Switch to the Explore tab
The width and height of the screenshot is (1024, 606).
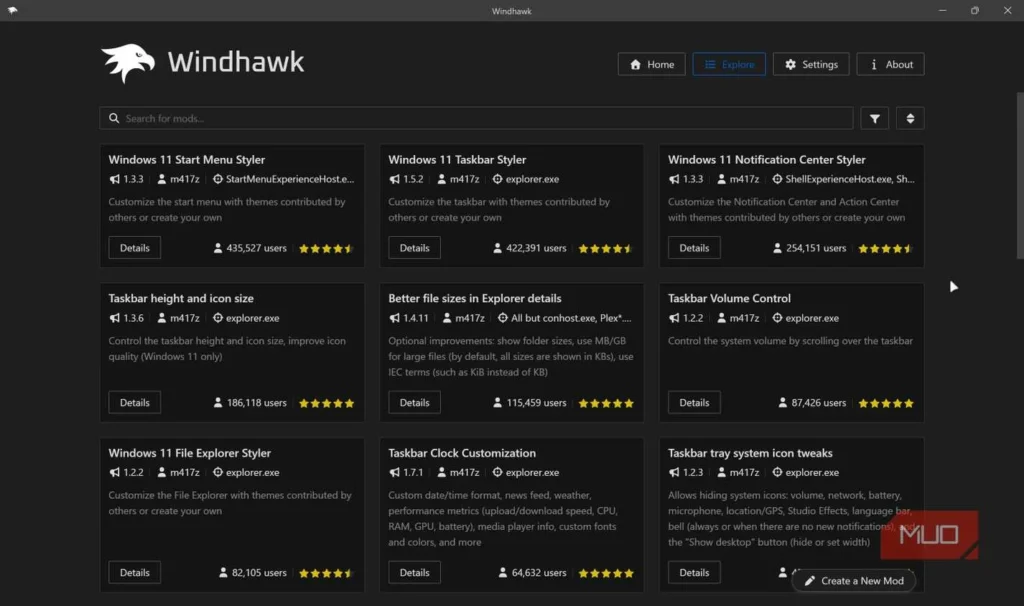[x=729, y=64]
